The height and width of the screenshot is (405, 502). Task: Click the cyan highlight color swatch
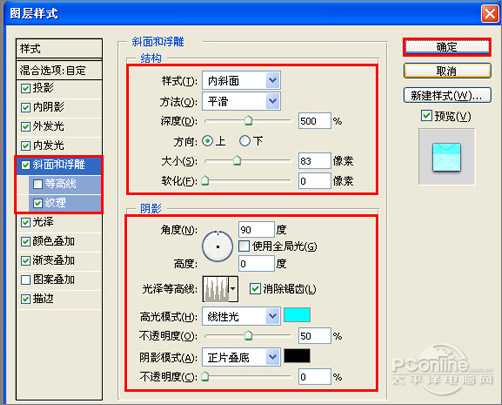click(297, 315)
